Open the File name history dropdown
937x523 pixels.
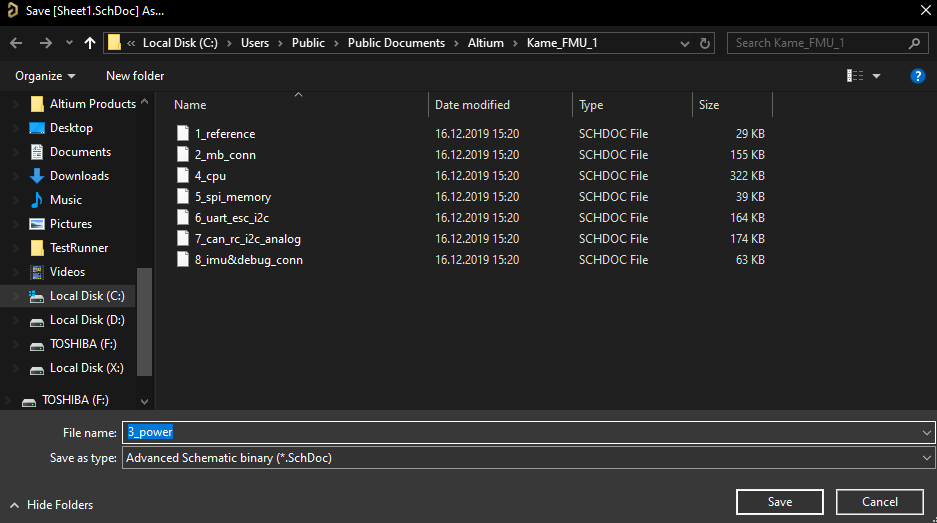click(926, 432)
